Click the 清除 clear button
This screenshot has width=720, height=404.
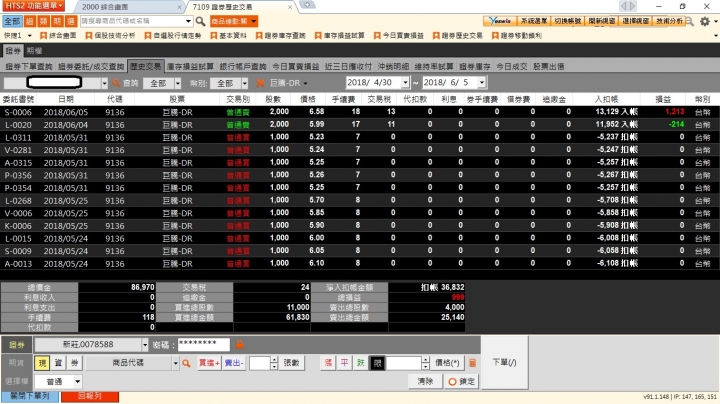pos(425,381)
